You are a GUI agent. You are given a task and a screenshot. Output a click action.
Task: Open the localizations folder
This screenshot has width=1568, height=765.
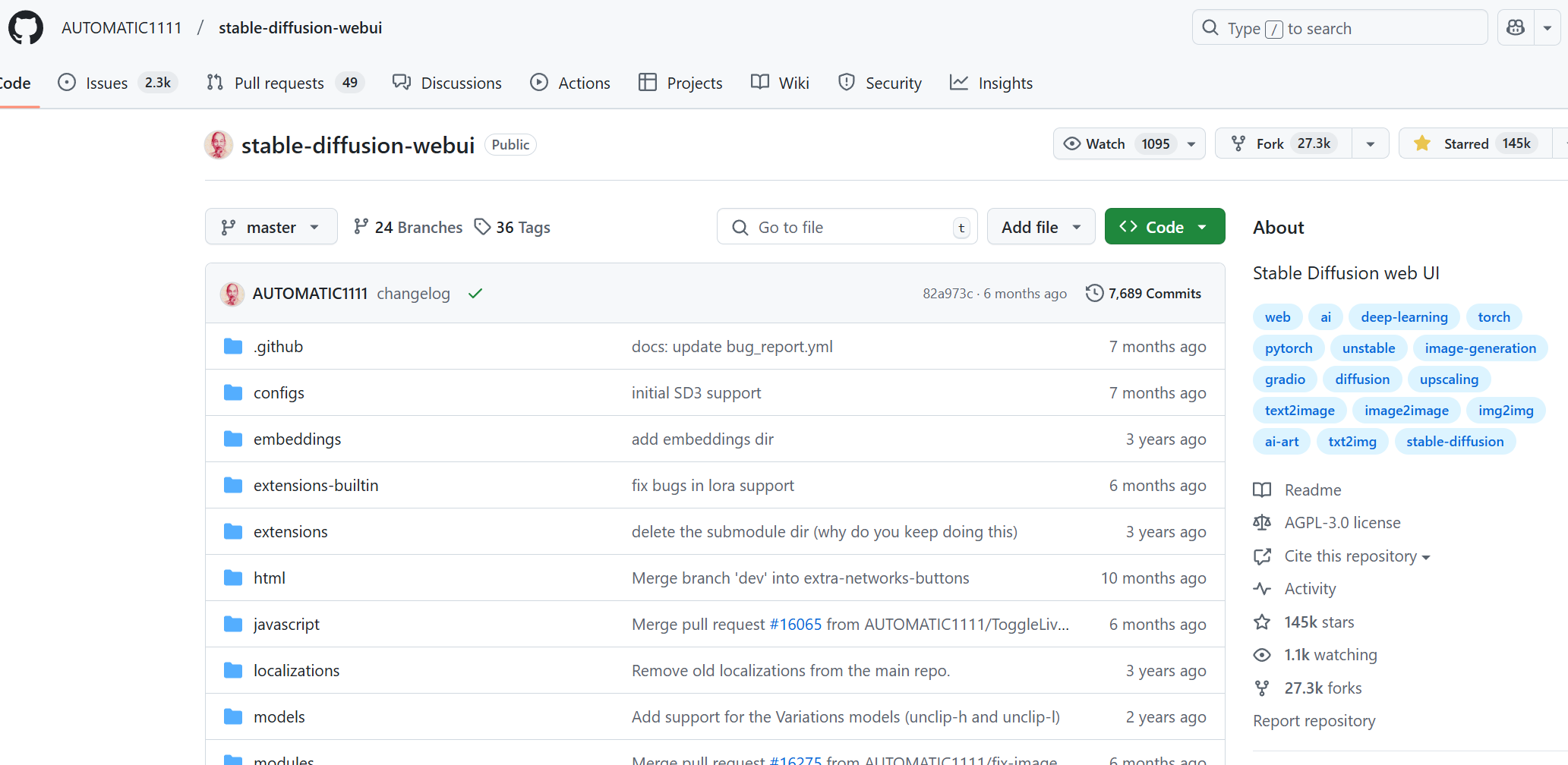click(x=296, y=671)
